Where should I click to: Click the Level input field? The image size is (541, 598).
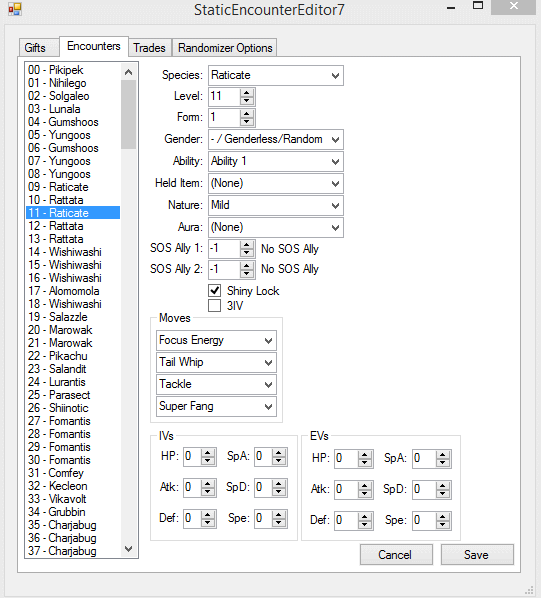point(225,96)
